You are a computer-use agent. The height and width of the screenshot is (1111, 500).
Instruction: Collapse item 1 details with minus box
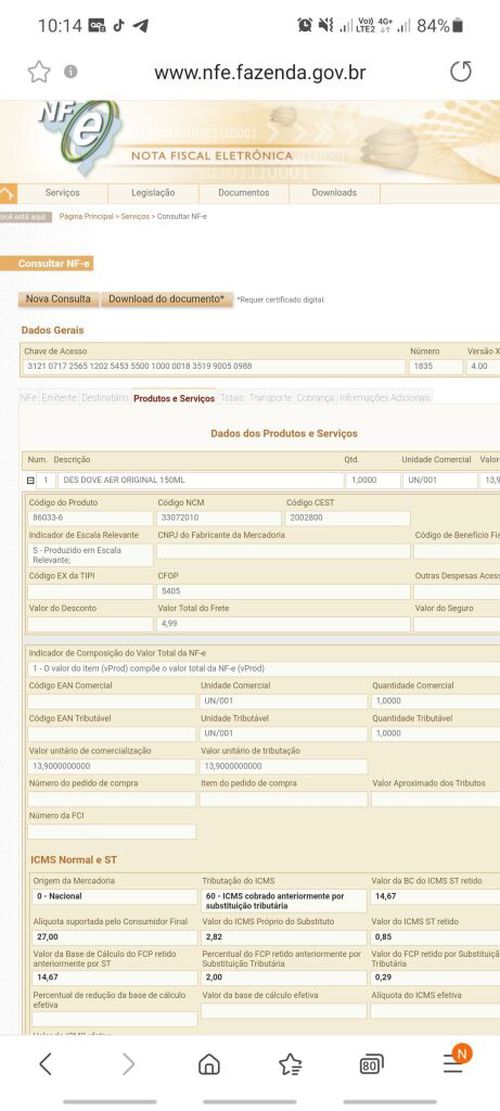tap(30, 480)
